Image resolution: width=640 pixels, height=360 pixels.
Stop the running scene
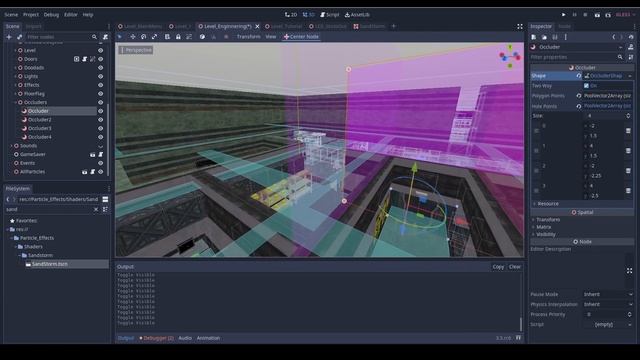point(585,15)
